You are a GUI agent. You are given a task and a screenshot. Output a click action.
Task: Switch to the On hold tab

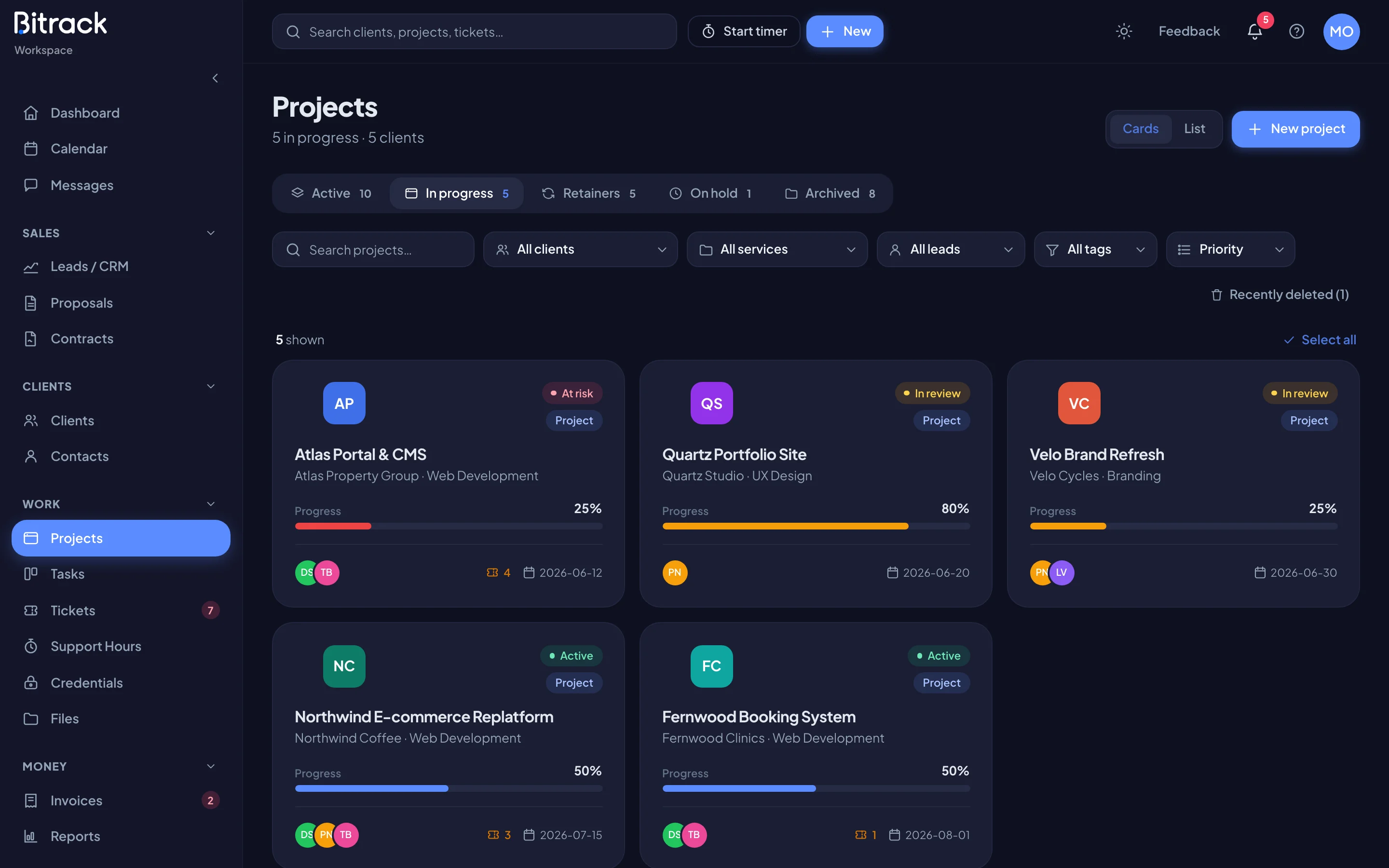coord(710,193)
